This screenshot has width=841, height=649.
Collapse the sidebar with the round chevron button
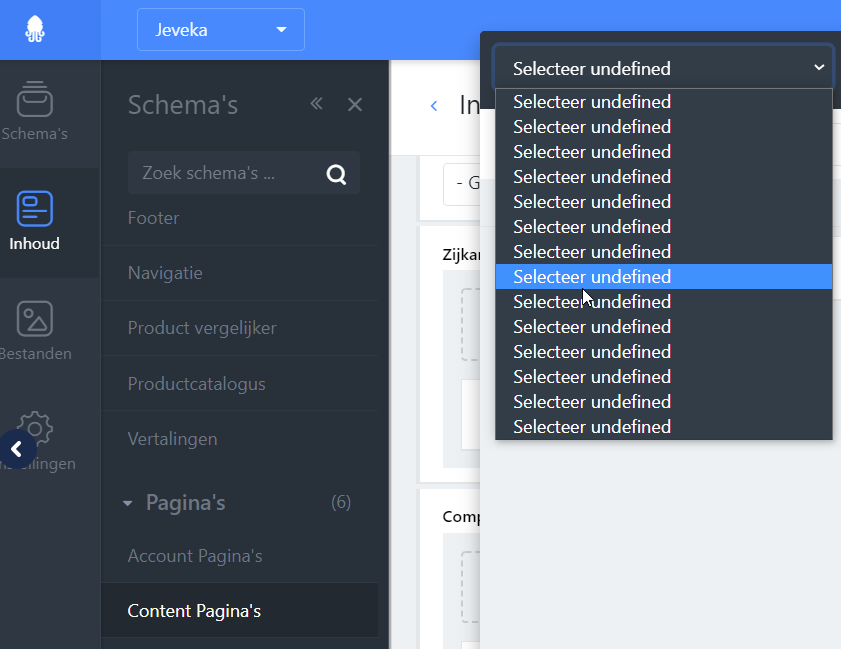point(17,449)
